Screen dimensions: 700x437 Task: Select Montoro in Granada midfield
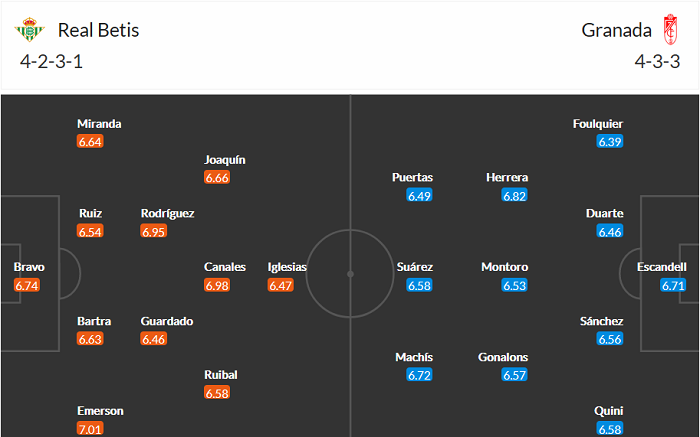coord(504,267)
